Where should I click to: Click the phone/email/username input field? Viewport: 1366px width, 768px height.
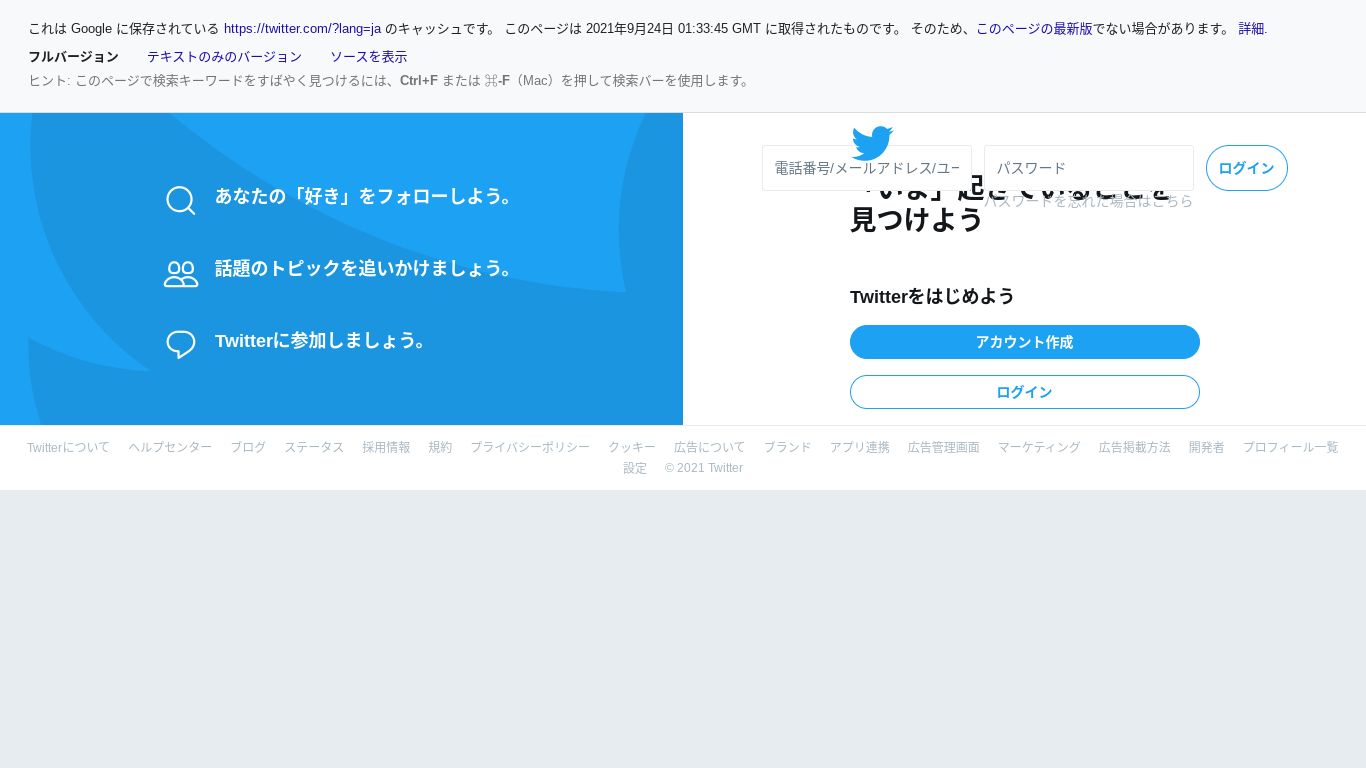(x=866, y=168)
